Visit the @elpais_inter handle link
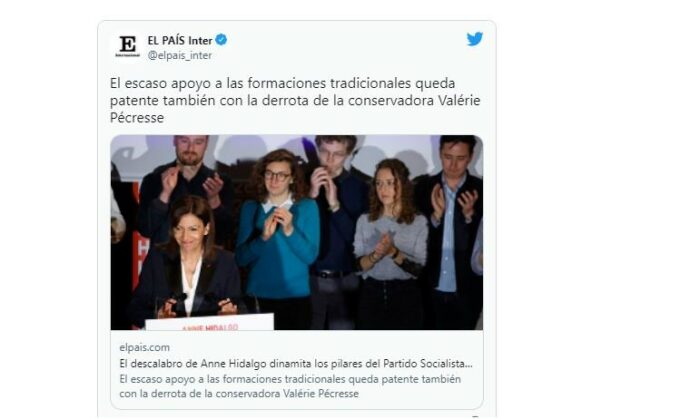Image resolution: width=700 pixels, height=419 pixels. click(x=179, y=55)
